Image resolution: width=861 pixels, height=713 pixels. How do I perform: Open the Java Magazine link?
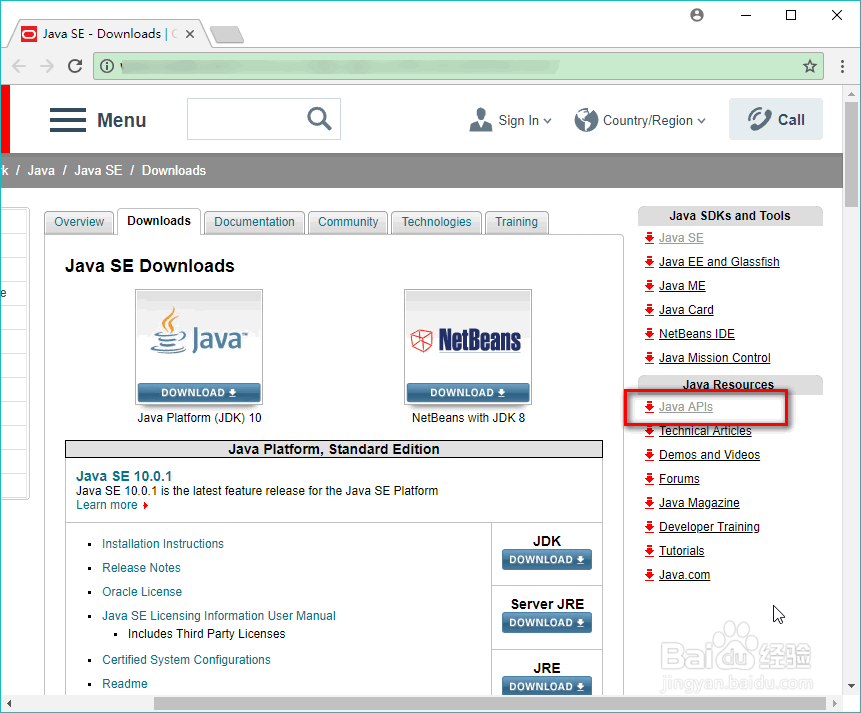(699, 503)
